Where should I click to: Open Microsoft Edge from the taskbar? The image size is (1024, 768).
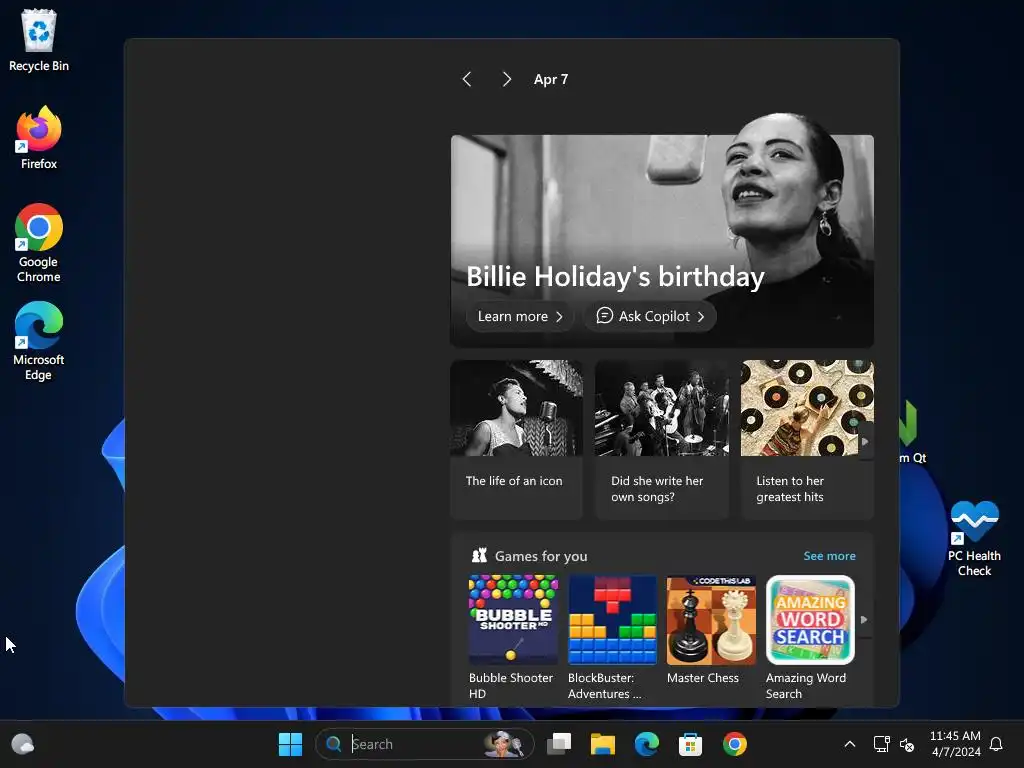coord(647,744)
